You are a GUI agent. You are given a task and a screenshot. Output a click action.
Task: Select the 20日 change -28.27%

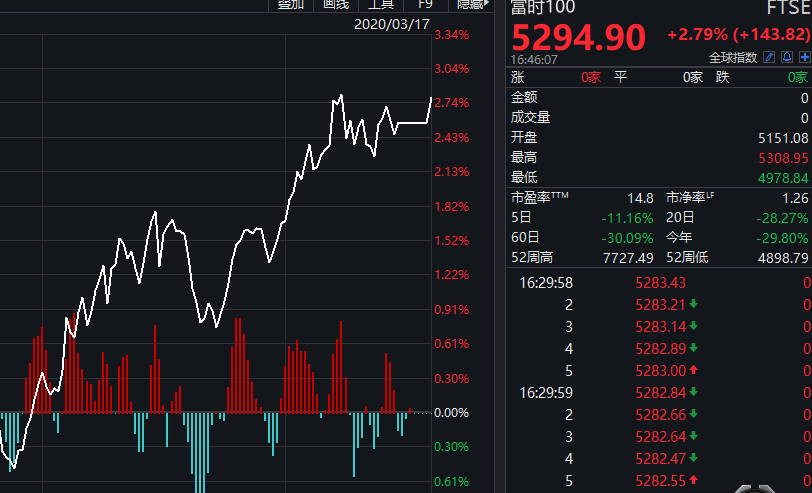pos(782,219)
